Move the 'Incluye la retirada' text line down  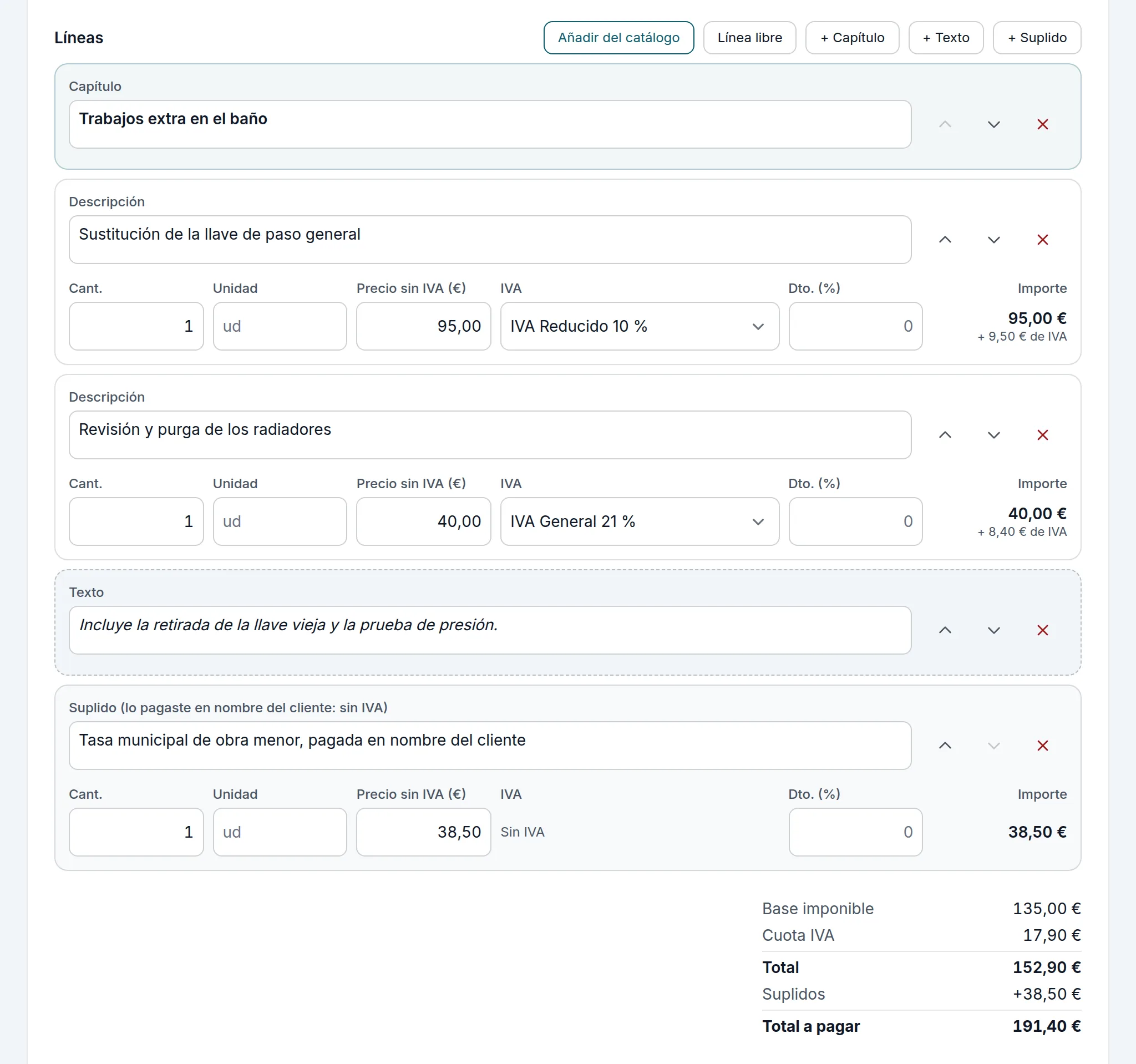coord(993,630)
